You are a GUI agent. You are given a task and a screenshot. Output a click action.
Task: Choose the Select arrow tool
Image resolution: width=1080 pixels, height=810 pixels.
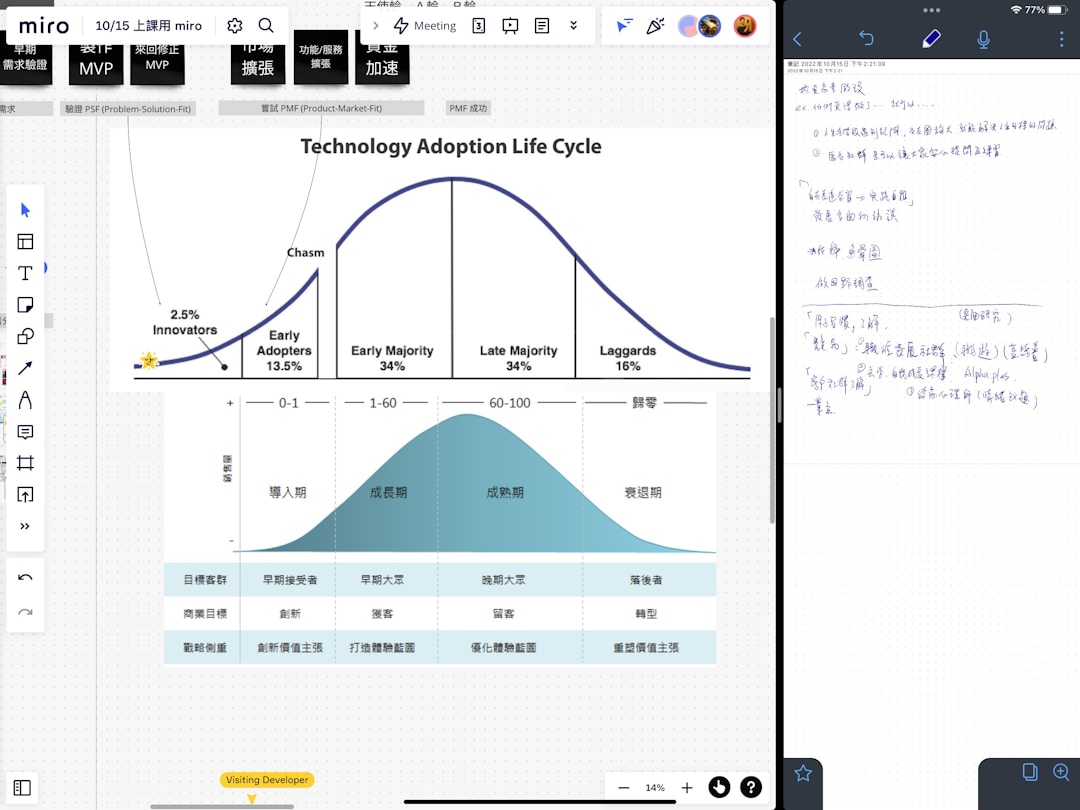coord(25,210)
